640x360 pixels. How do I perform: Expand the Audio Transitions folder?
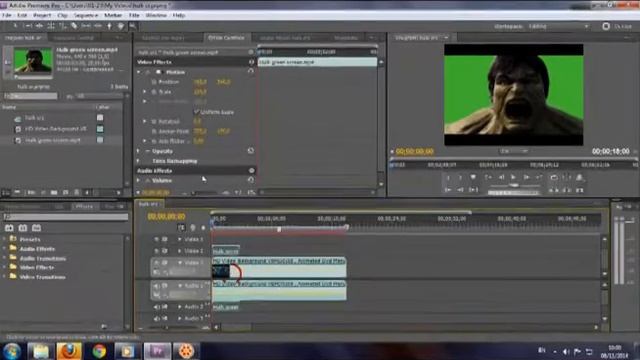click(x=4, y=258)
